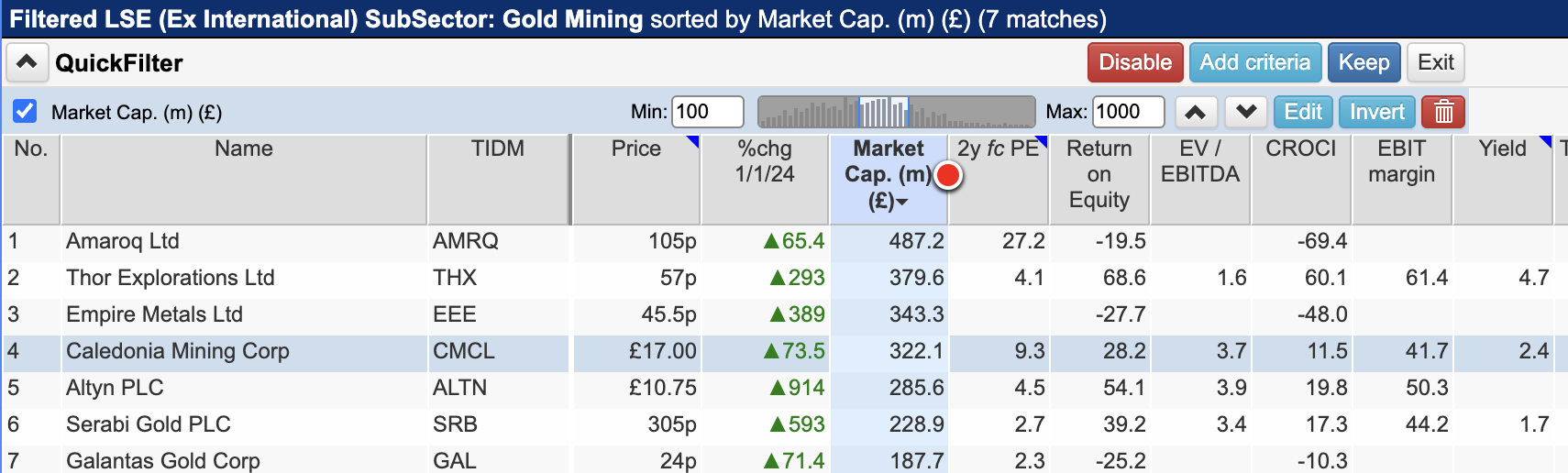Click blue corner marker on 2y fc PE header
This screenshot has width=1568, height=473.
1043,140
